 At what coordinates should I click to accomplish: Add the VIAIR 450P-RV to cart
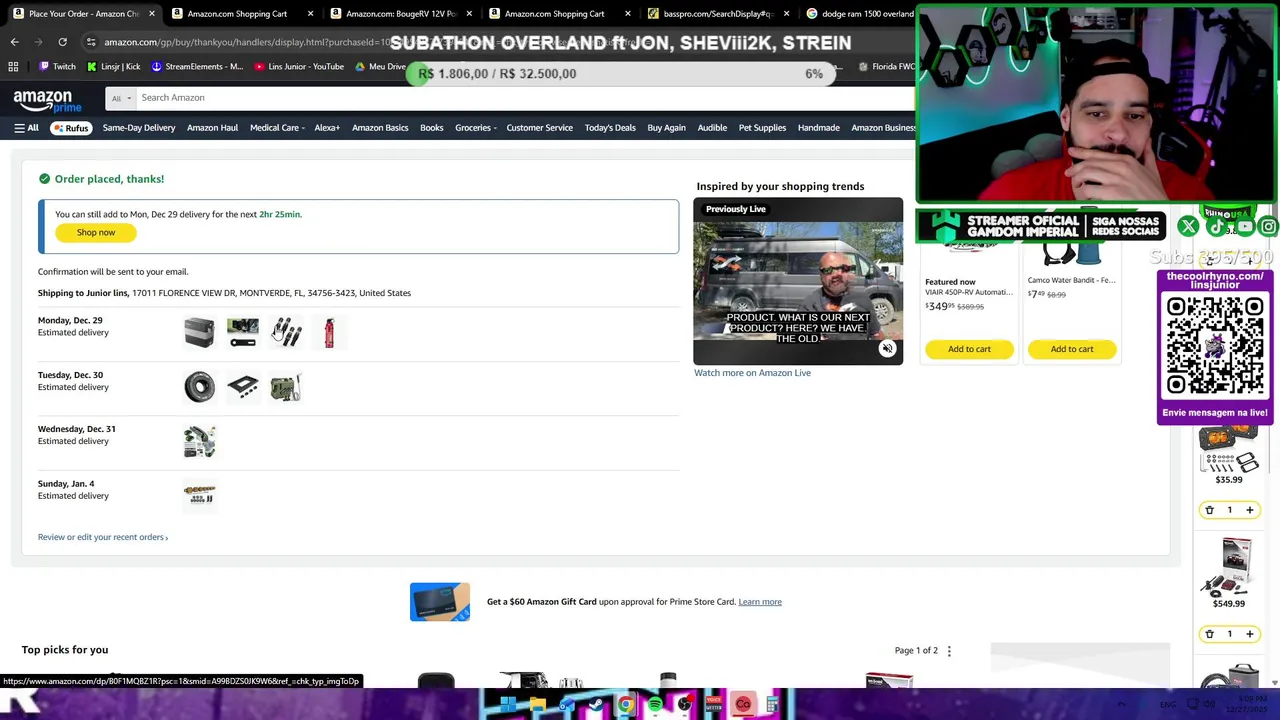coord(969,349)
